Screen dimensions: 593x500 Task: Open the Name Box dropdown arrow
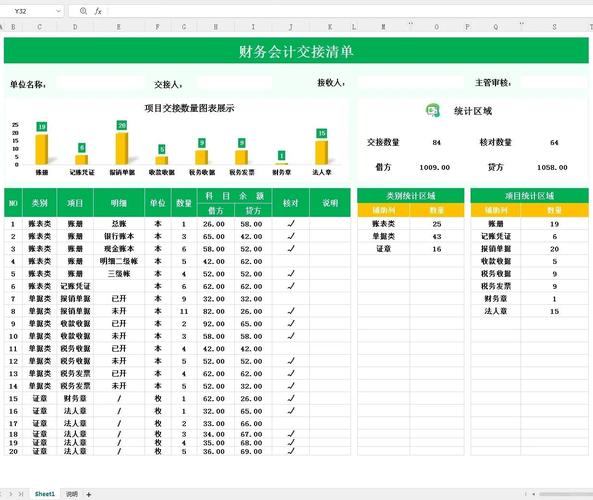point(58,11)
